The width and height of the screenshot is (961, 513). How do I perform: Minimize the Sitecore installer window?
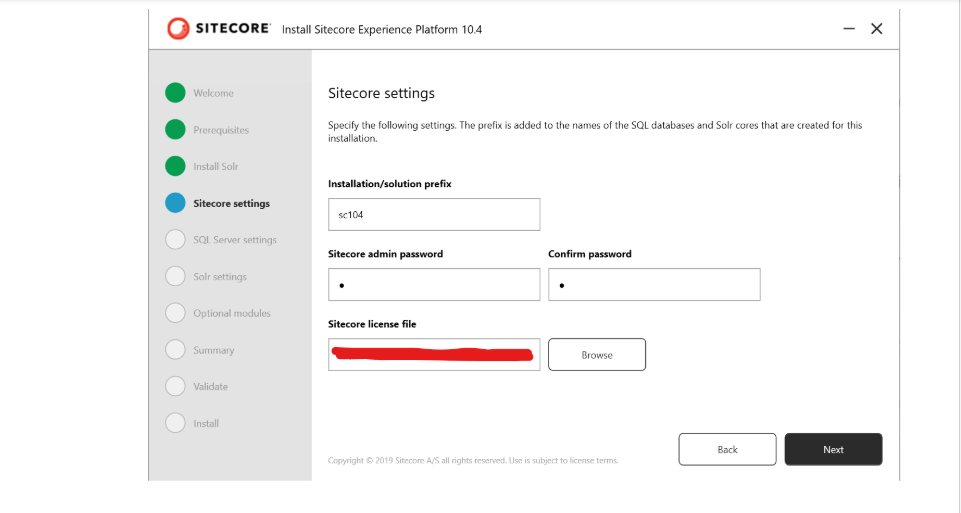pos(849,29)
